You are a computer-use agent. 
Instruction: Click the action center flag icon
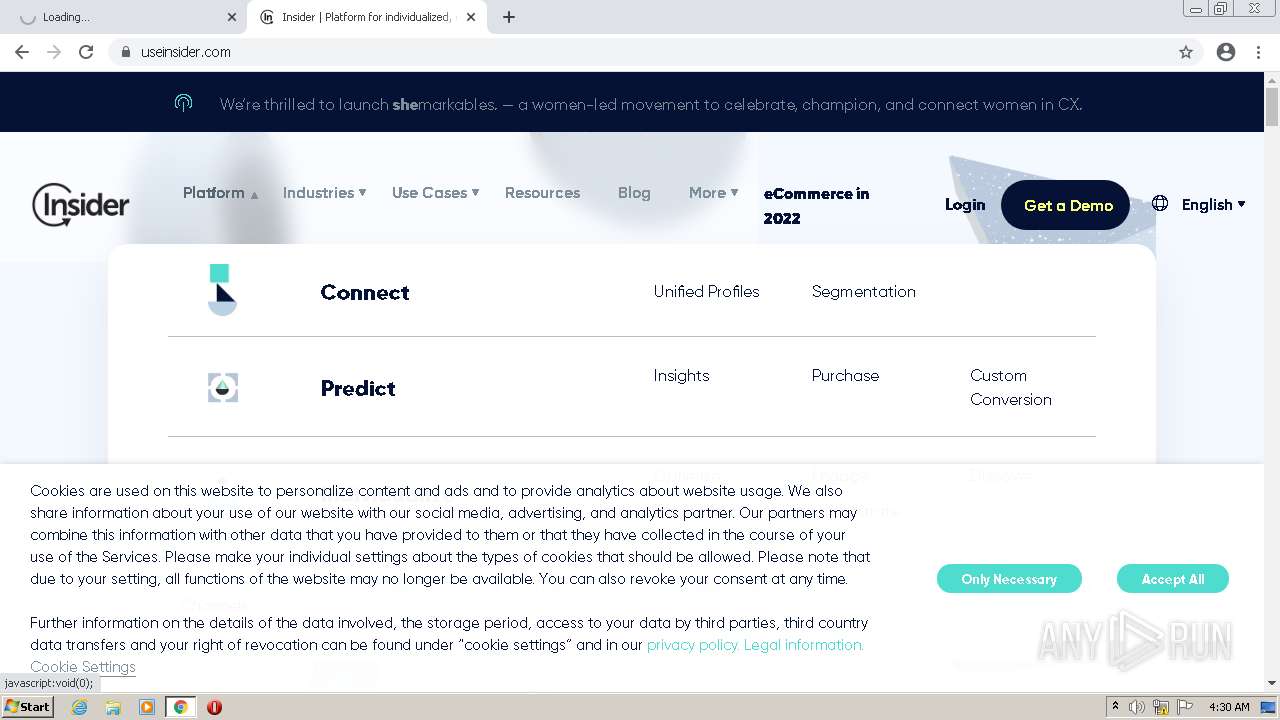(1184, 707)
